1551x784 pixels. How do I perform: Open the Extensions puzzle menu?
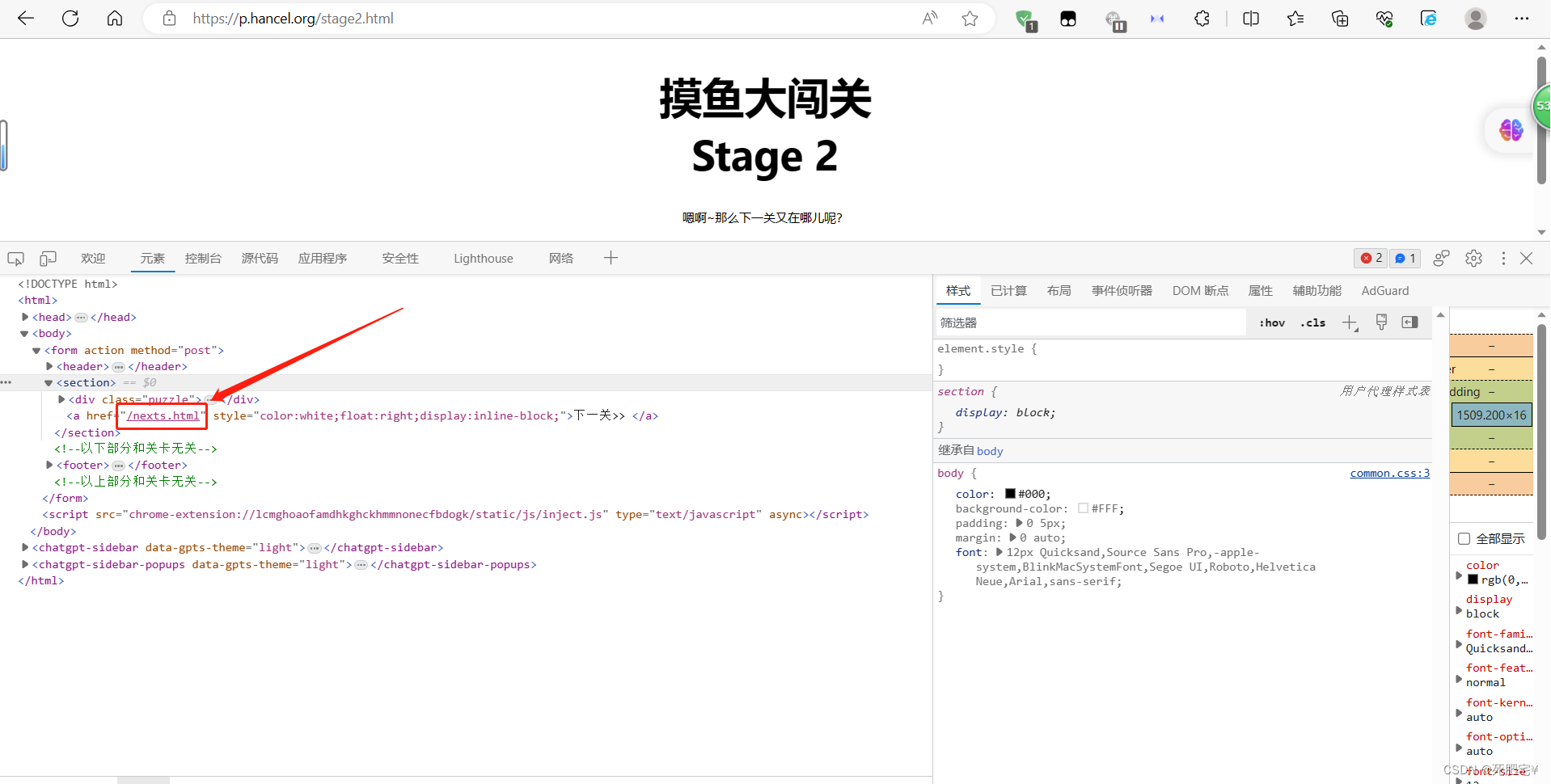click(x=1202, y=19)
